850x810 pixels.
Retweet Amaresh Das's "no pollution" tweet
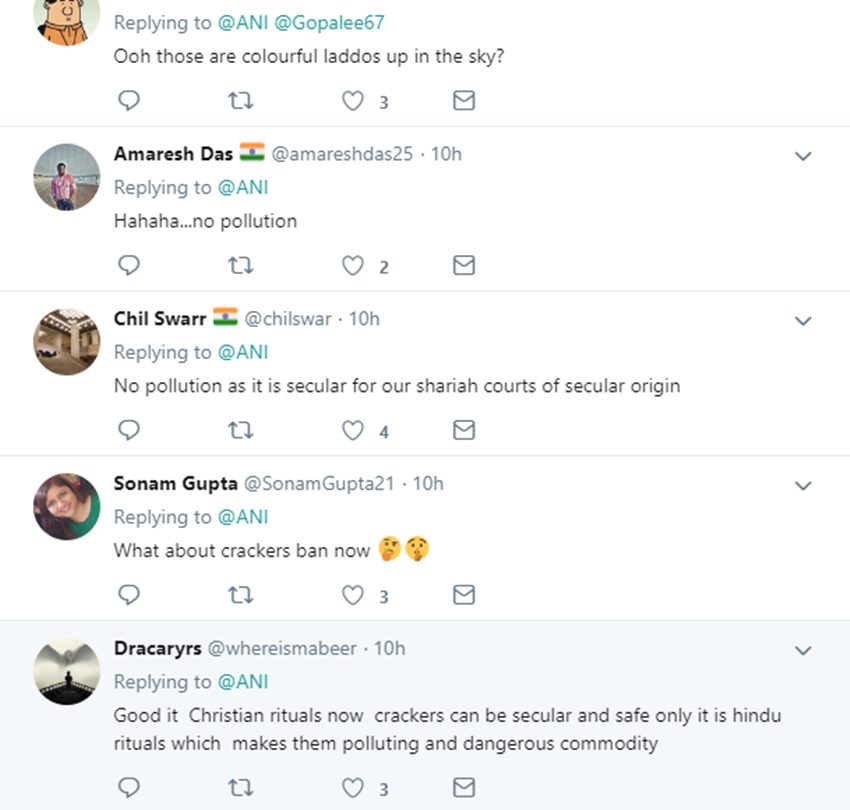click(x=241, y=265)
